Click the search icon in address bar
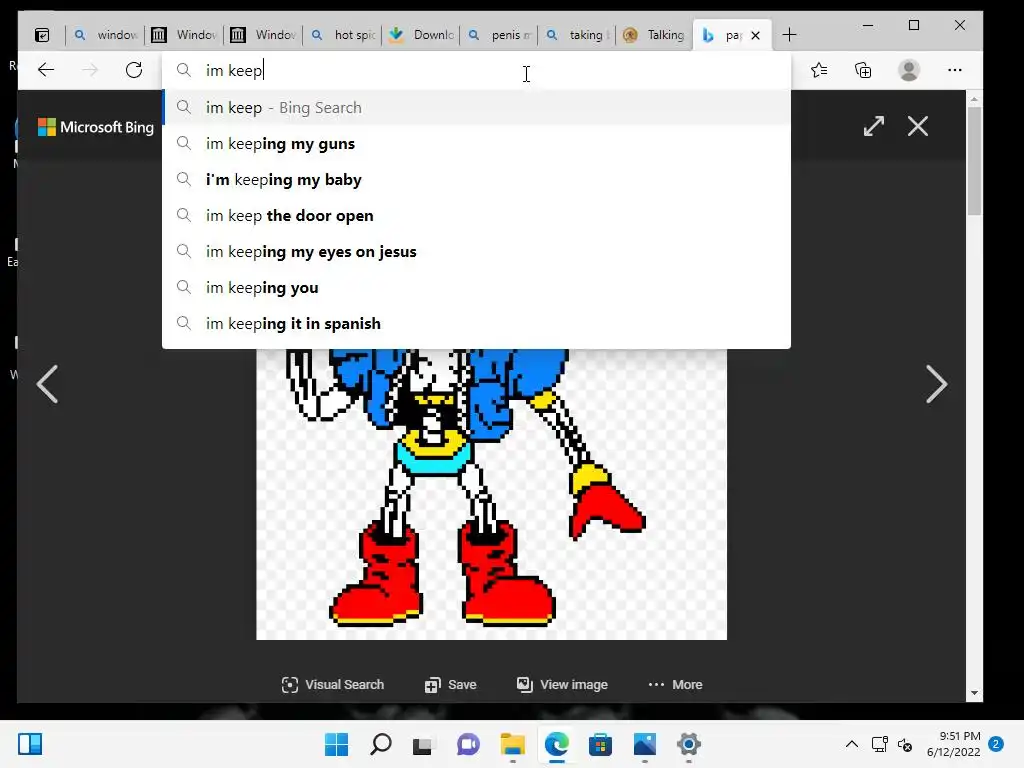 184,70
